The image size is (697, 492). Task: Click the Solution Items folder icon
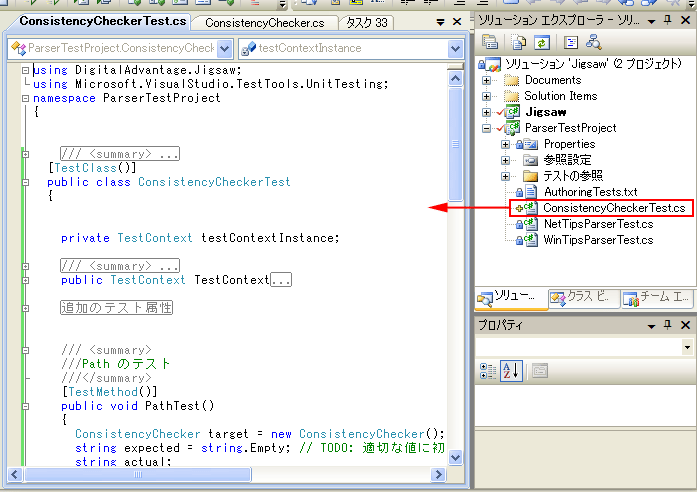(x=511, y=96)
